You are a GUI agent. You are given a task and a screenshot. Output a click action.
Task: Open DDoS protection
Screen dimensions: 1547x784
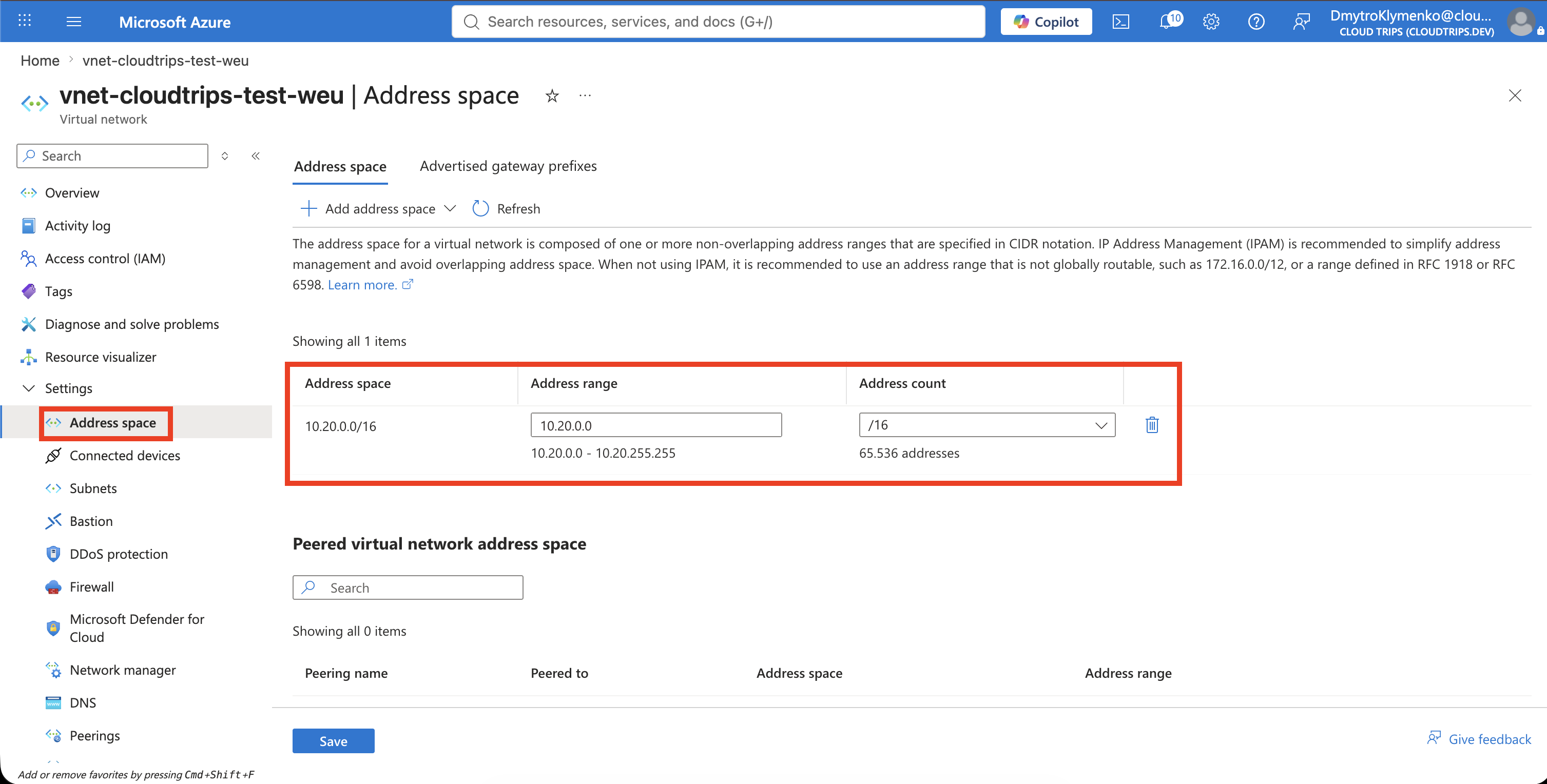coord(118,554)
